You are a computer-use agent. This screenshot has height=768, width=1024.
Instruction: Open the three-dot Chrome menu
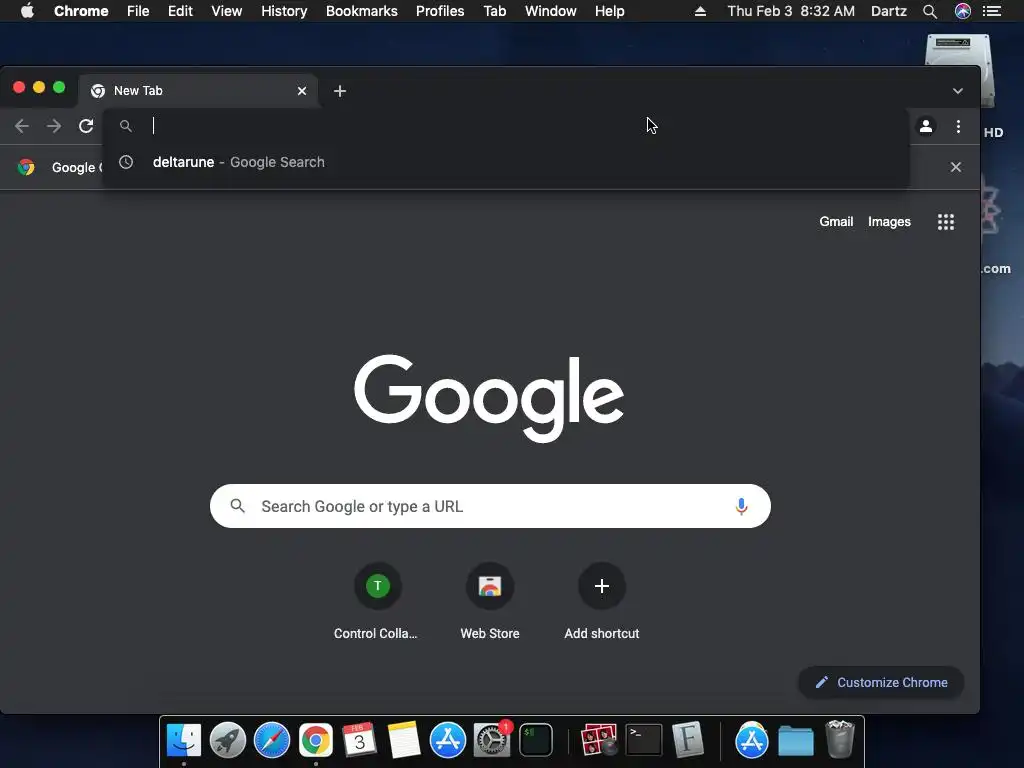pyautogui.click(x=958, y=126)
